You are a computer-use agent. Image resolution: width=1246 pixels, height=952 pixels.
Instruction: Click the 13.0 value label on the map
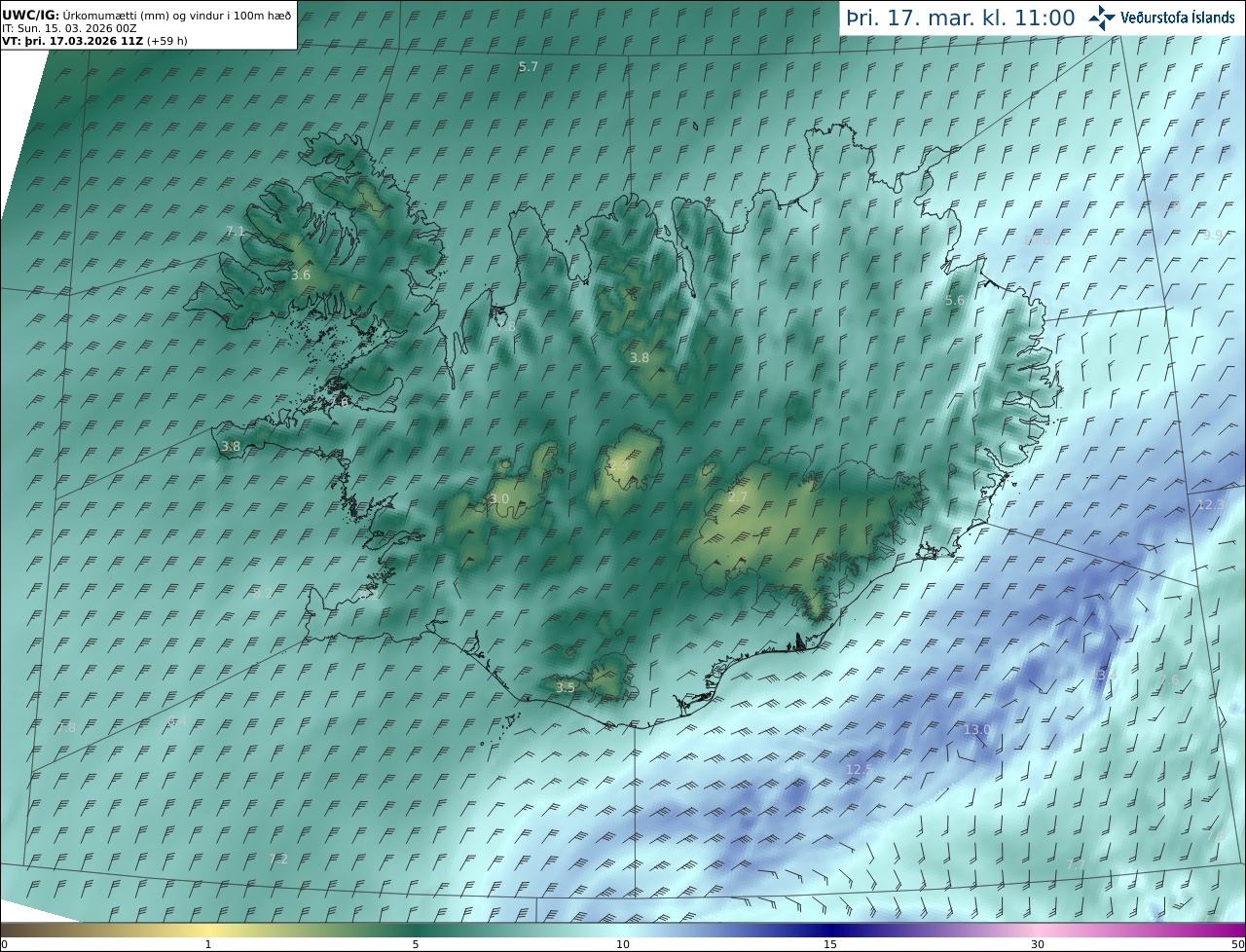point(976,729)
